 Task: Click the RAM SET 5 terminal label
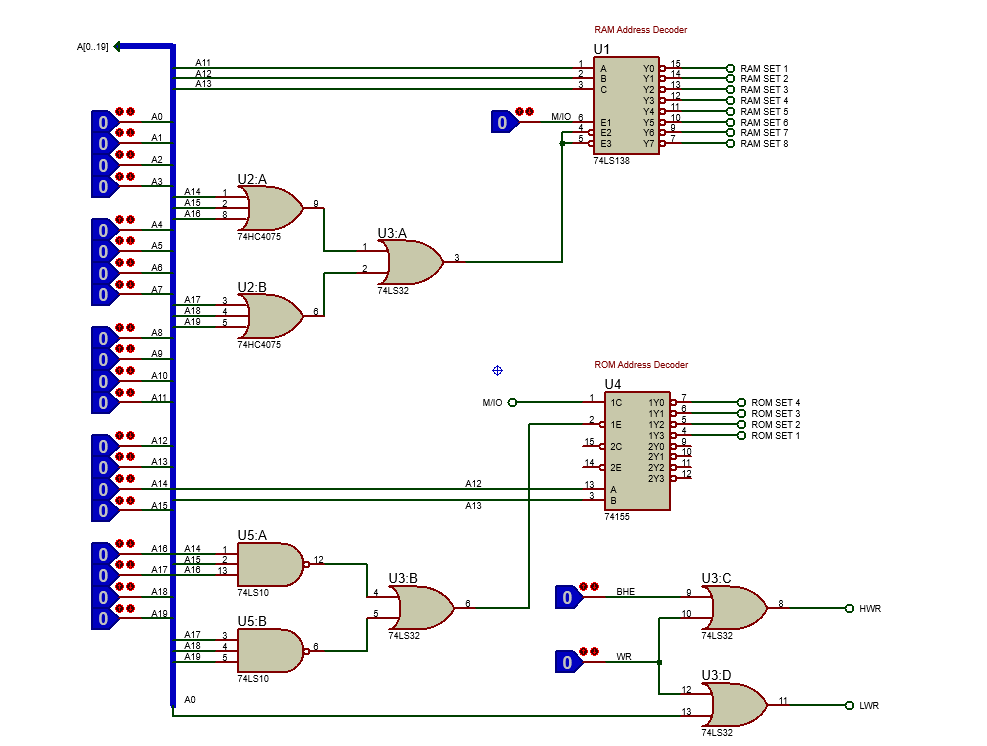[x=764, y=111]
